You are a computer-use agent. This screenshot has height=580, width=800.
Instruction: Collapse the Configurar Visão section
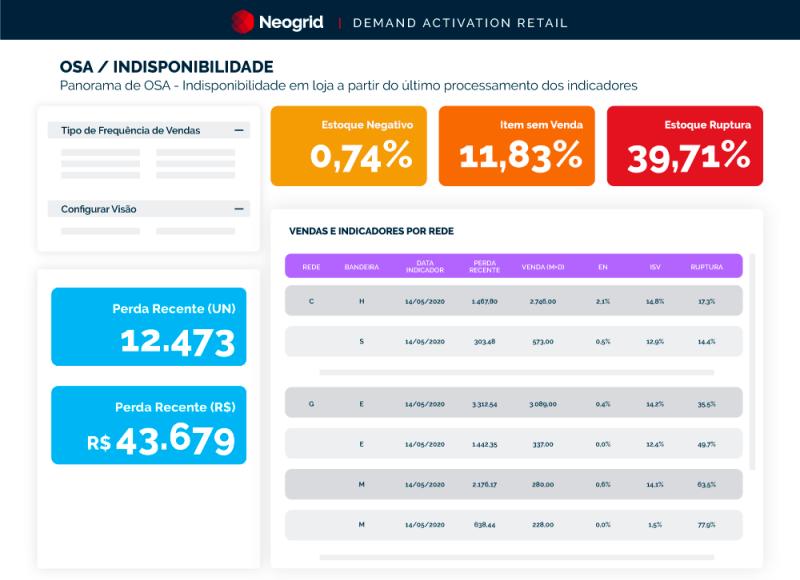pos(239,209)
